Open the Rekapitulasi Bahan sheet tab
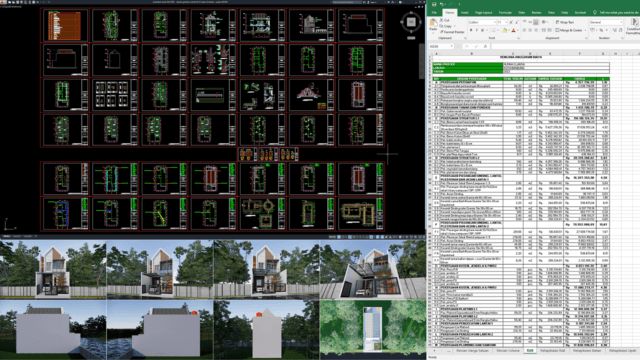The width and height of the screenshot is (640, 360). [x=587, y=351]
